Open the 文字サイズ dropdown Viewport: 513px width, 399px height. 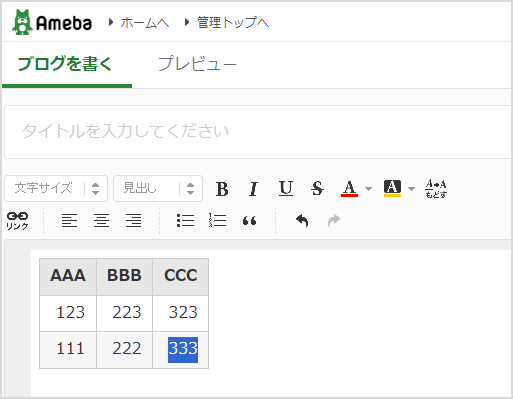click(56, 188)
